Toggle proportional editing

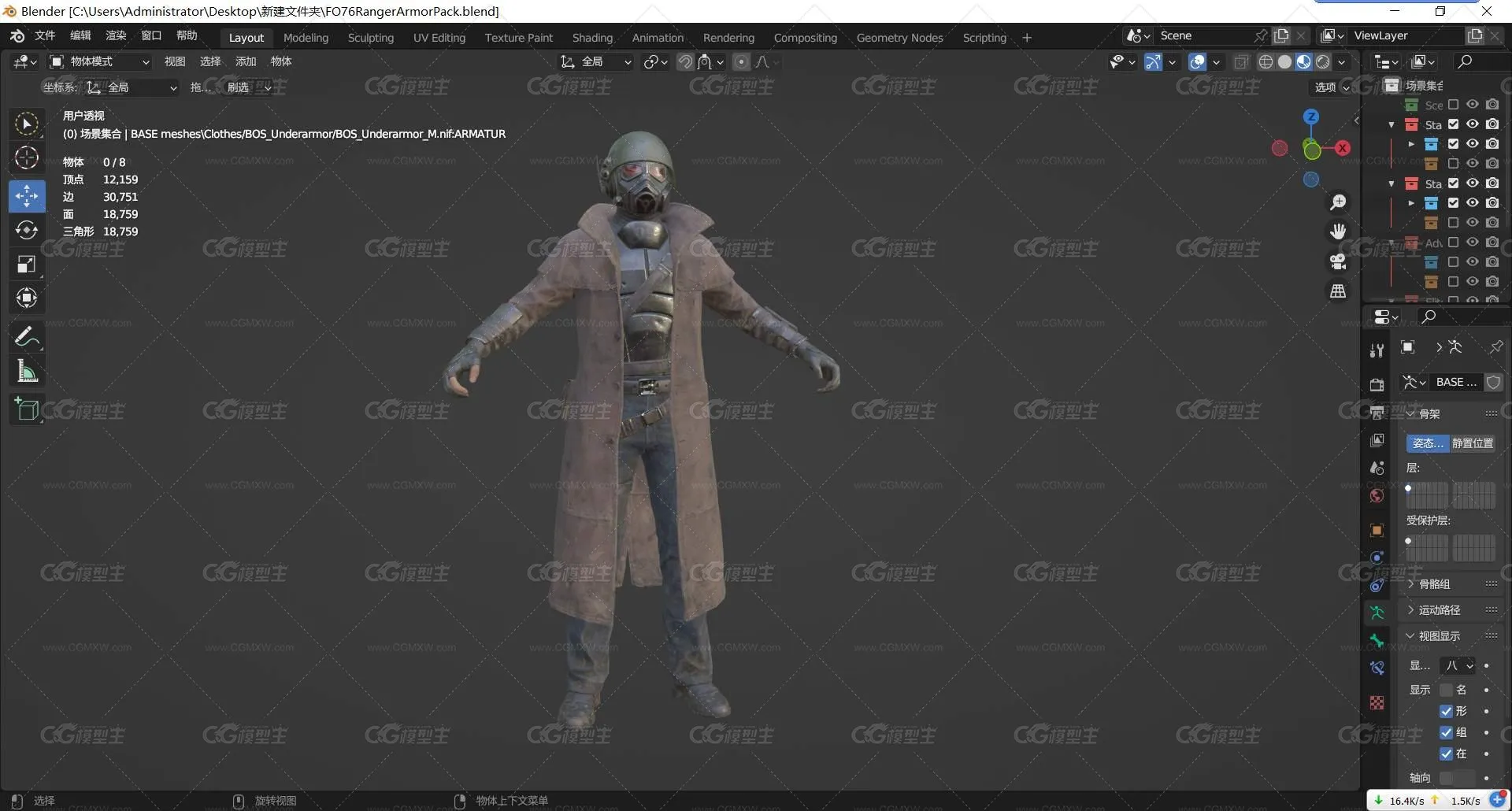coord(741,62)
